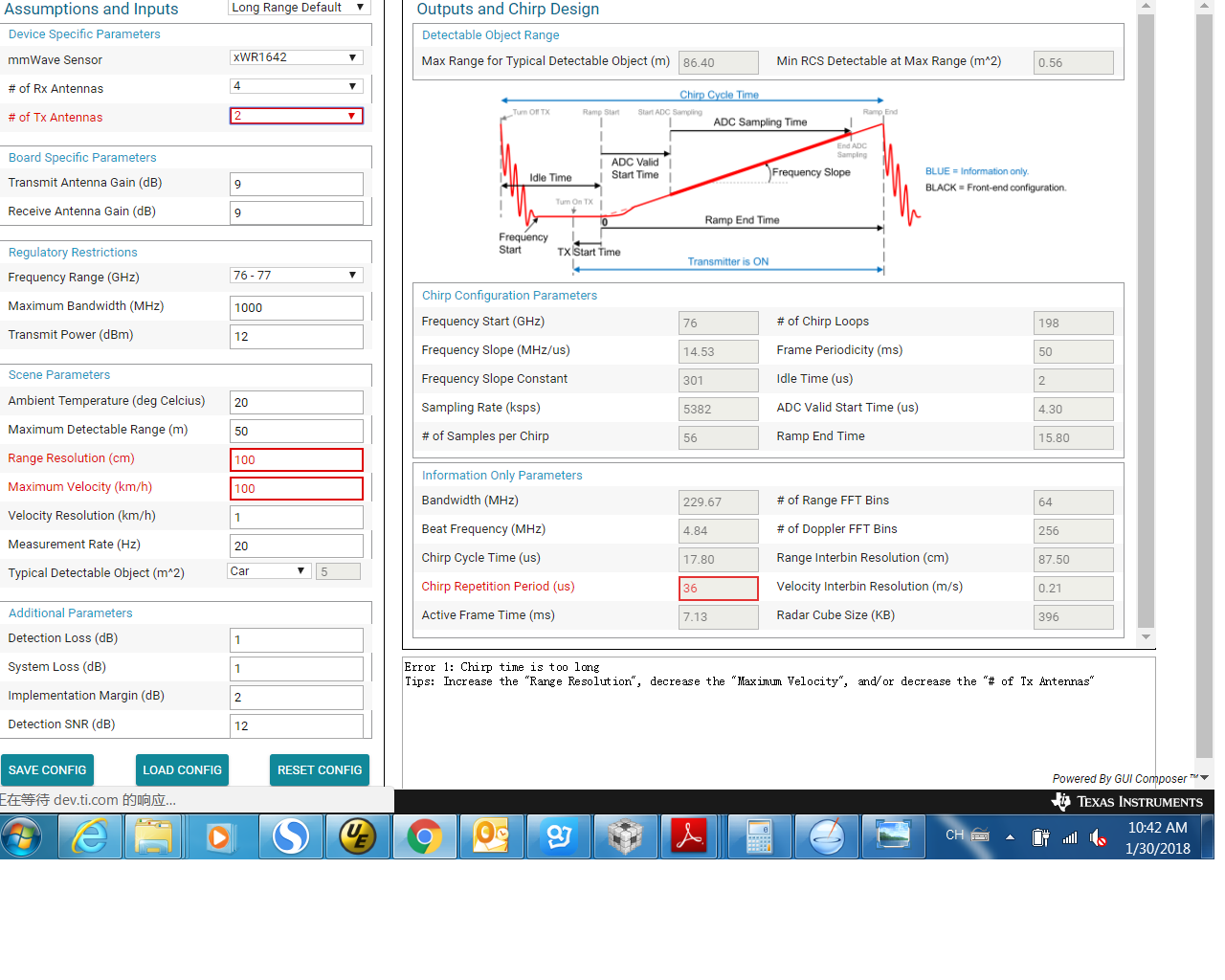The width and height of the screenshot is (1225, 980).
Task: Click the RESET CONFIG button
Action: [x=320, y=769]
